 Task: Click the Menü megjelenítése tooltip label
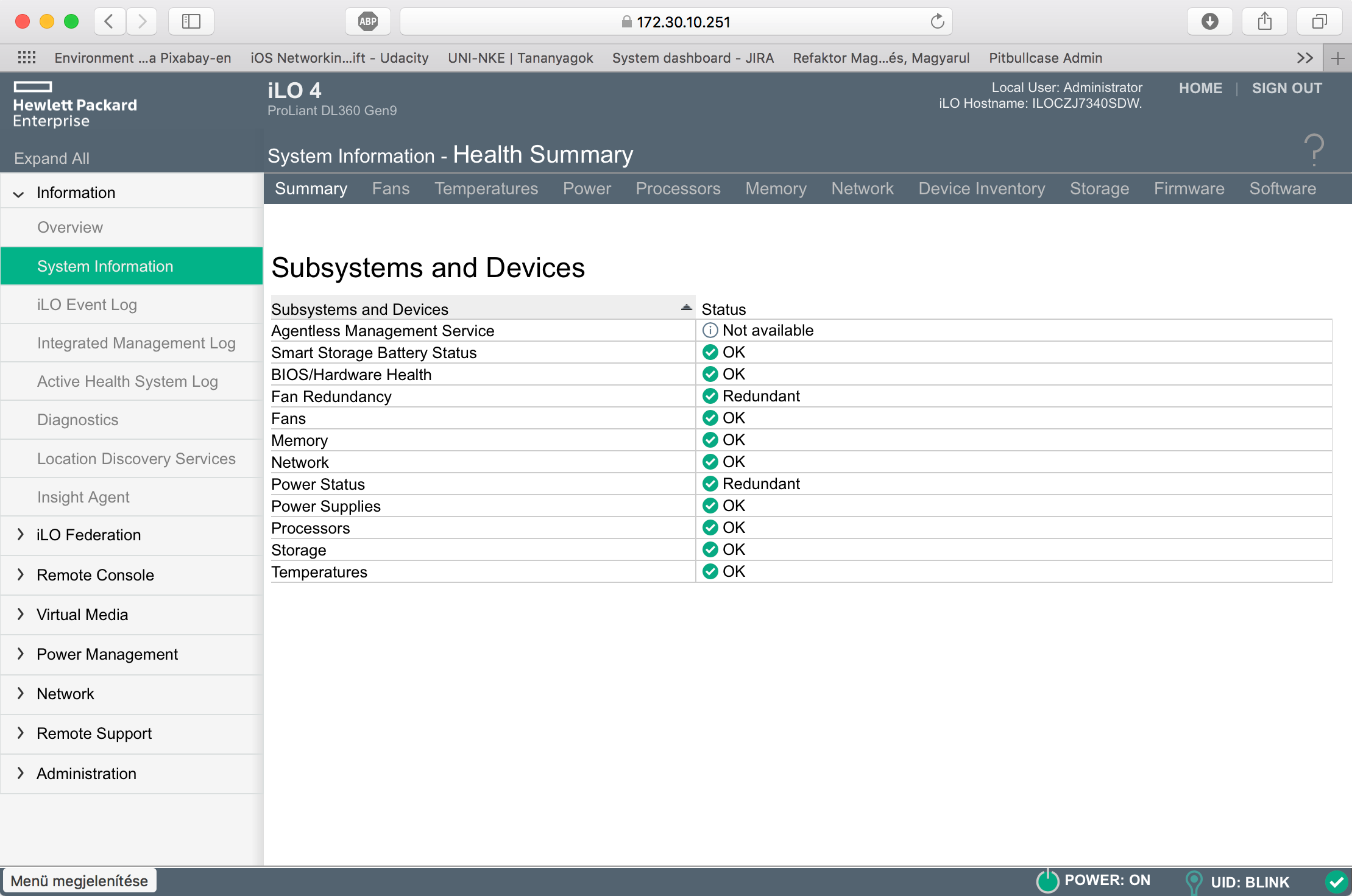[79, 881]
